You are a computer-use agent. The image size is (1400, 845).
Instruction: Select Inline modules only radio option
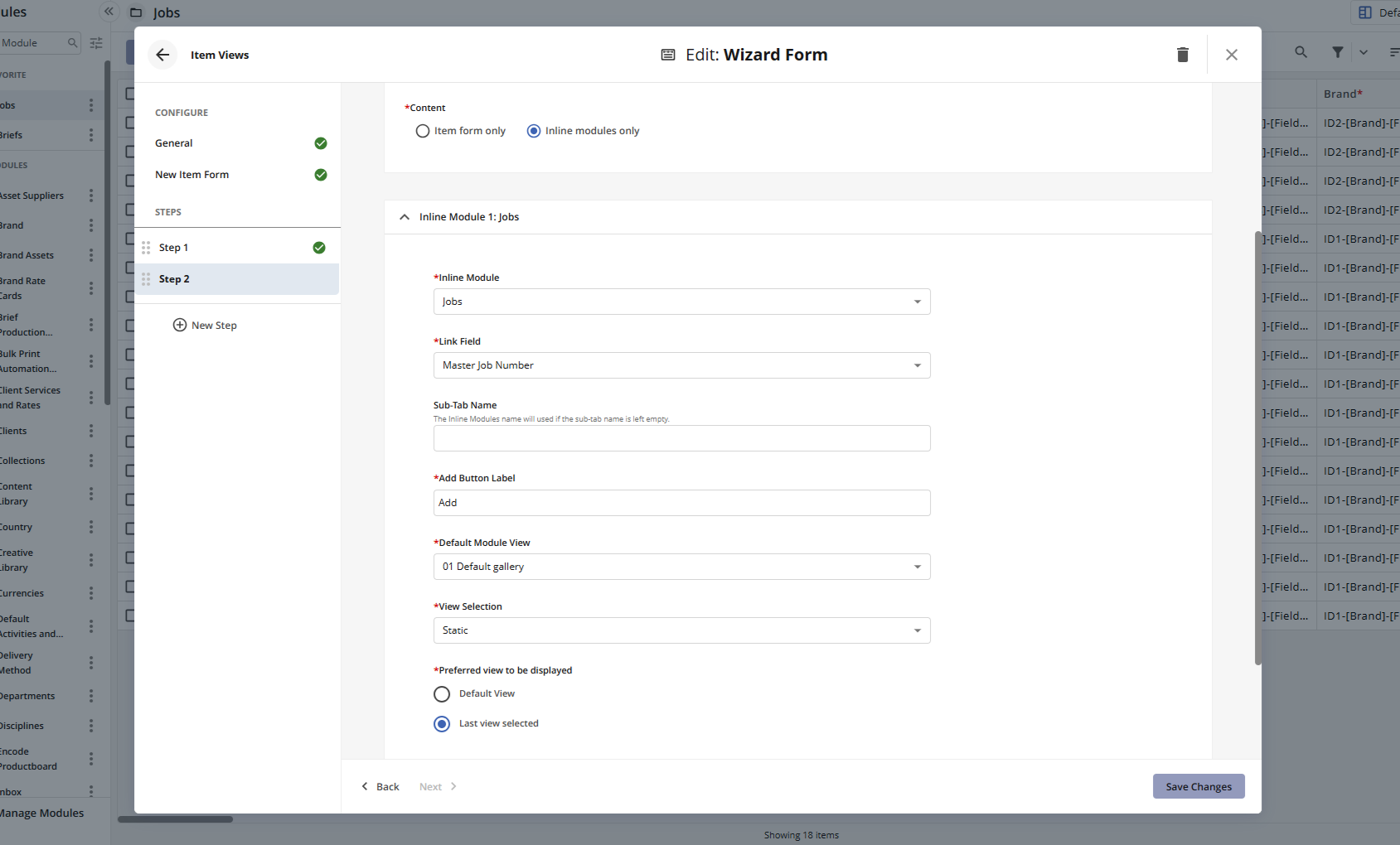tap(534, 131)
